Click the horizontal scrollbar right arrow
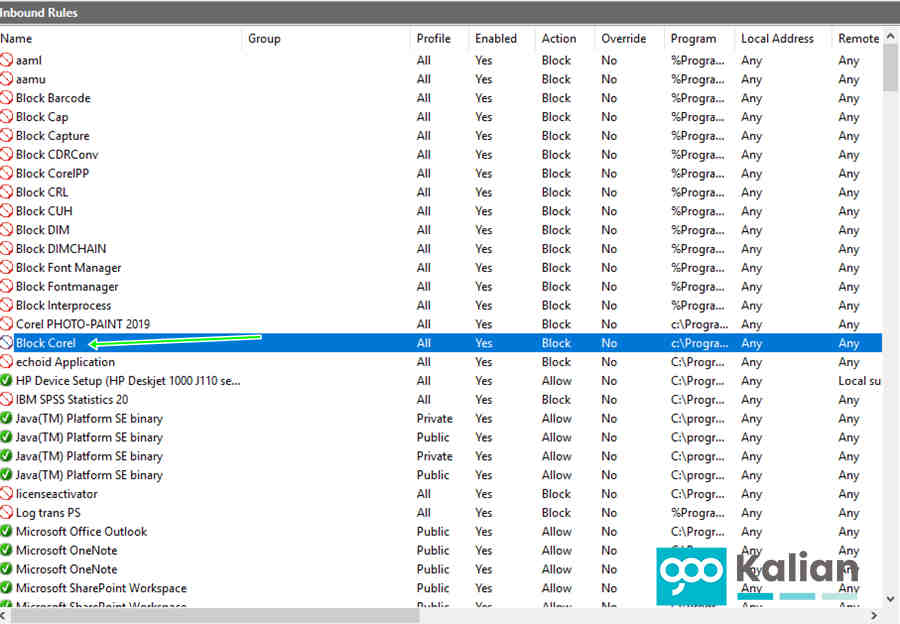Image resolution: width=900 pixels, height=624 pixels. 874,616
